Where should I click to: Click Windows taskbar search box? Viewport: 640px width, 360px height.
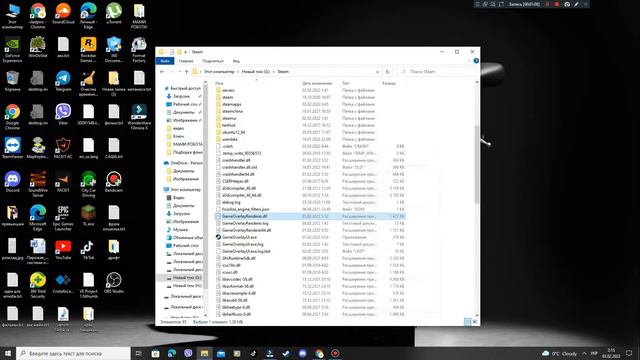[73, 353]
